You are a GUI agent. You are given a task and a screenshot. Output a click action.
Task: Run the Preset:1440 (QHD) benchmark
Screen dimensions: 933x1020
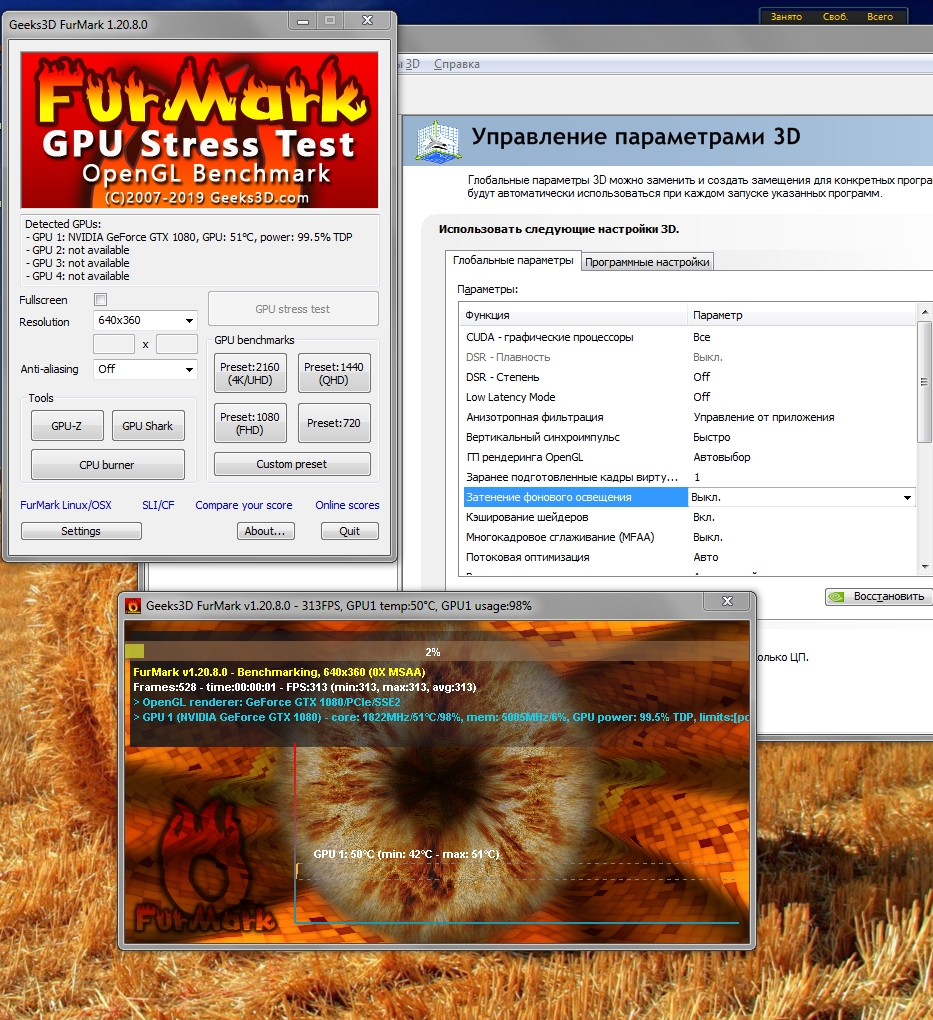click(x=334, y=373)
